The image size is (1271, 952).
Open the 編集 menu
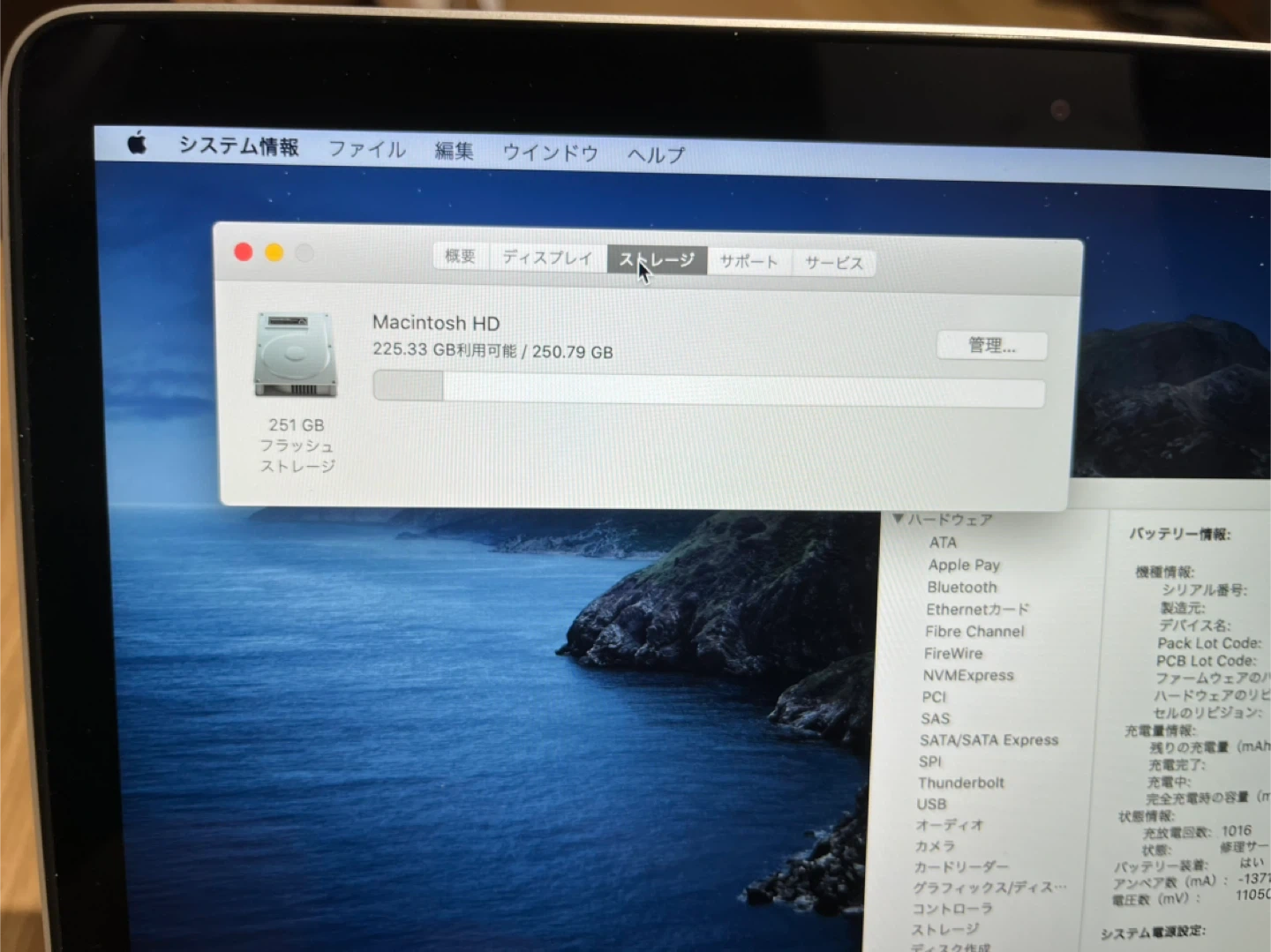(454, 151)
